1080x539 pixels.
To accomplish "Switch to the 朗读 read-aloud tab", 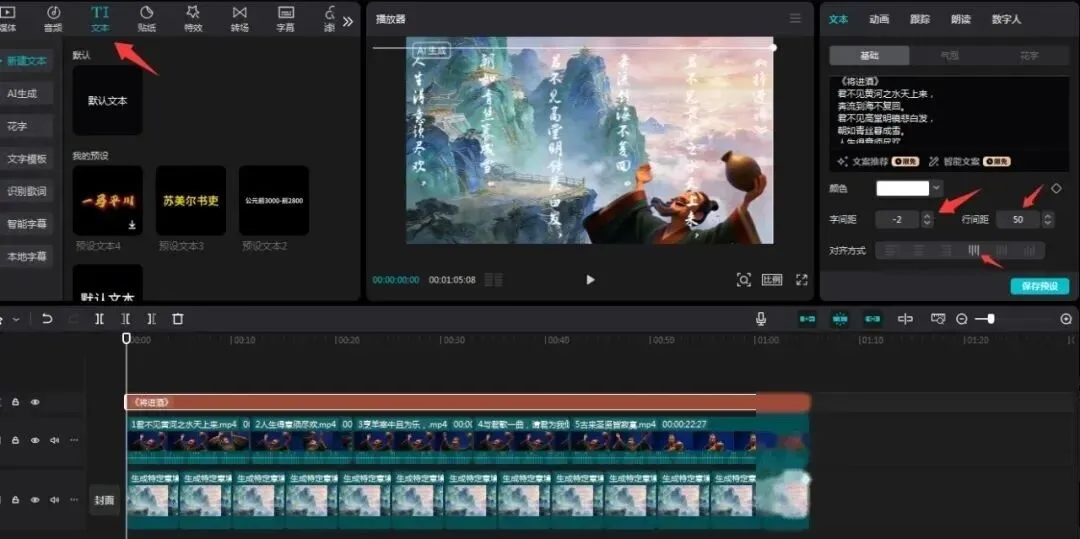I will 961,19.
